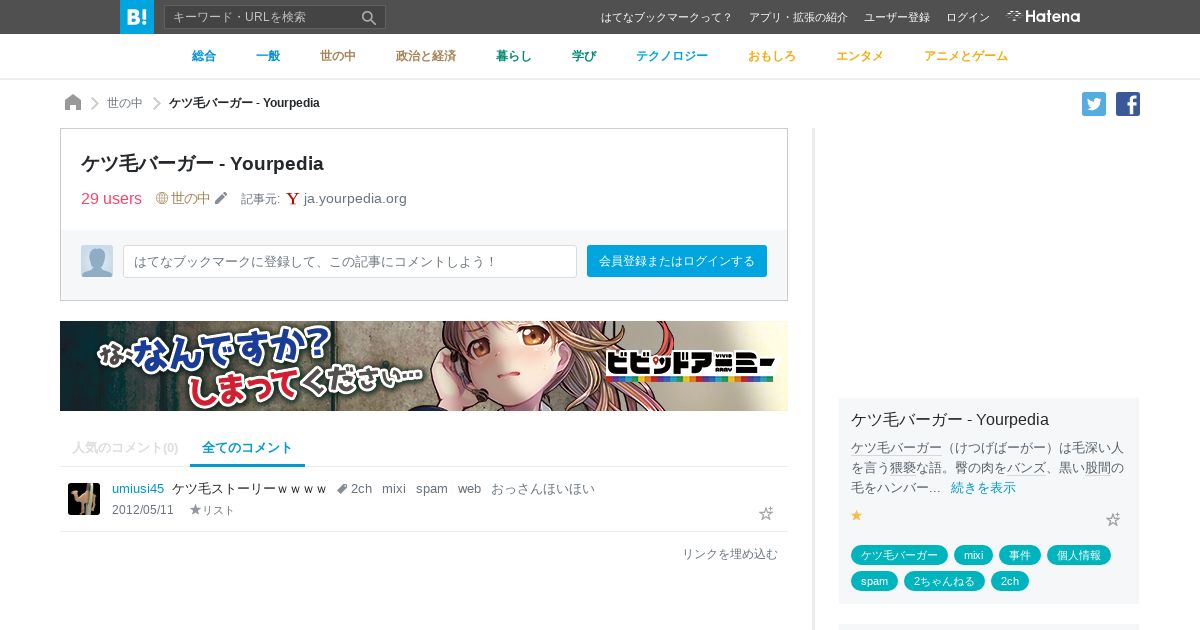Add star in the sidebar article card

click(1113, 519)
